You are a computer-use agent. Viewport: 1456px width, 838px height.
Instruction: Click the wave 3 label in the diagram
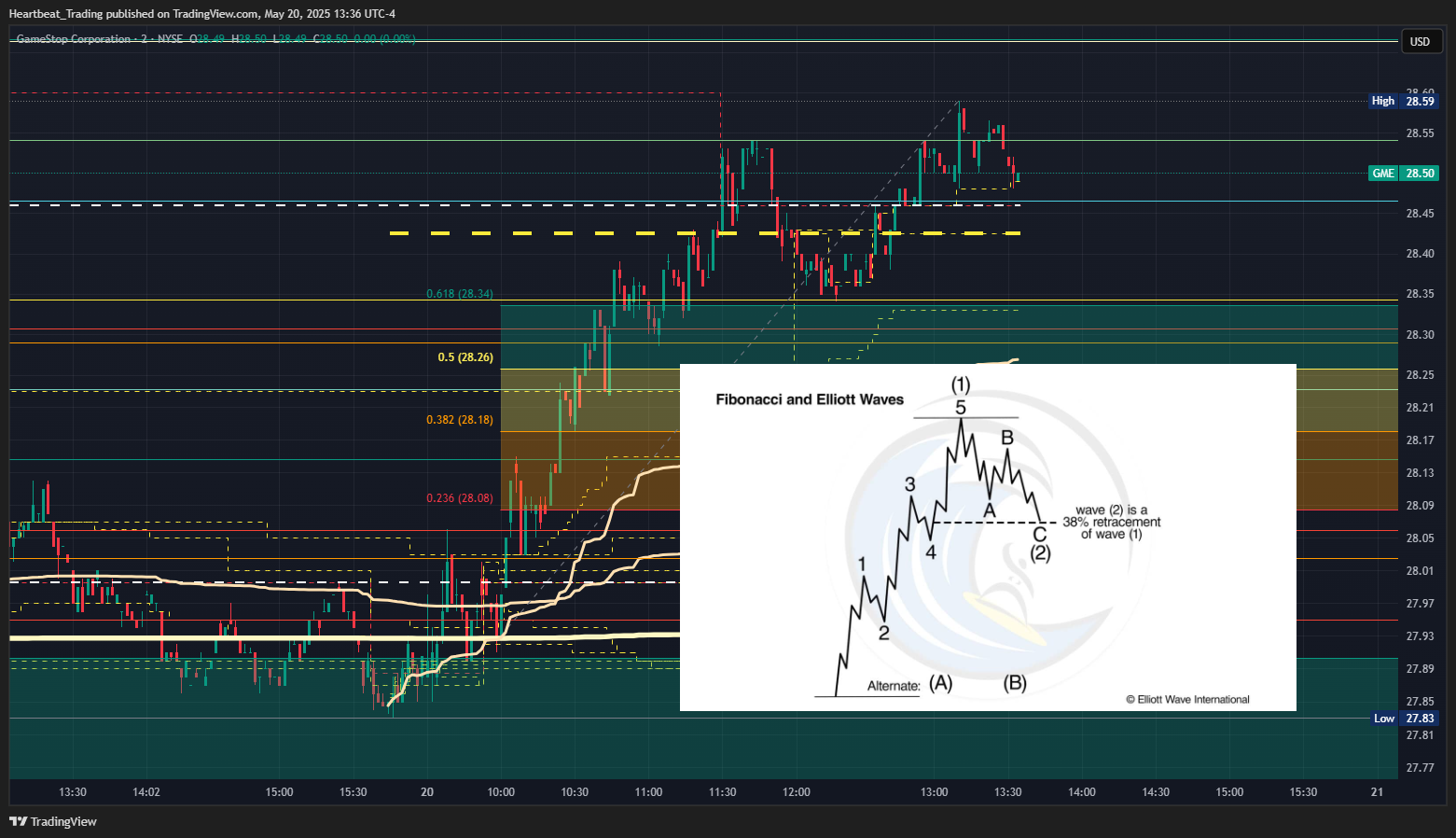[910, 484]
